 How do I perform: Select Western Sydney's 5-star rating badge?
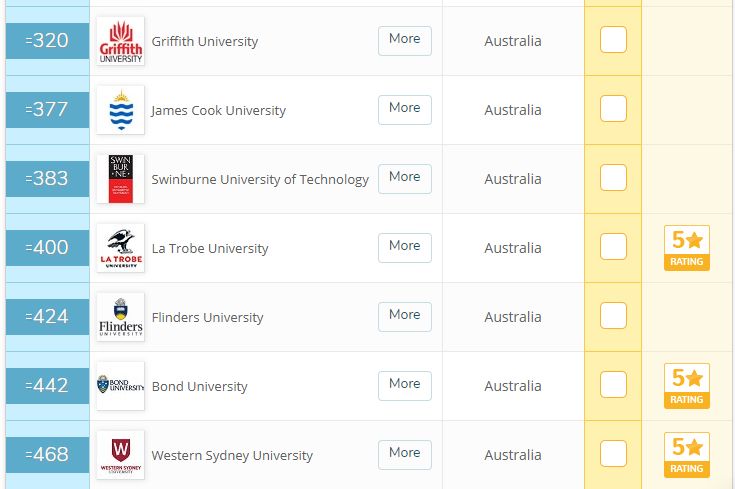[687, 455]
